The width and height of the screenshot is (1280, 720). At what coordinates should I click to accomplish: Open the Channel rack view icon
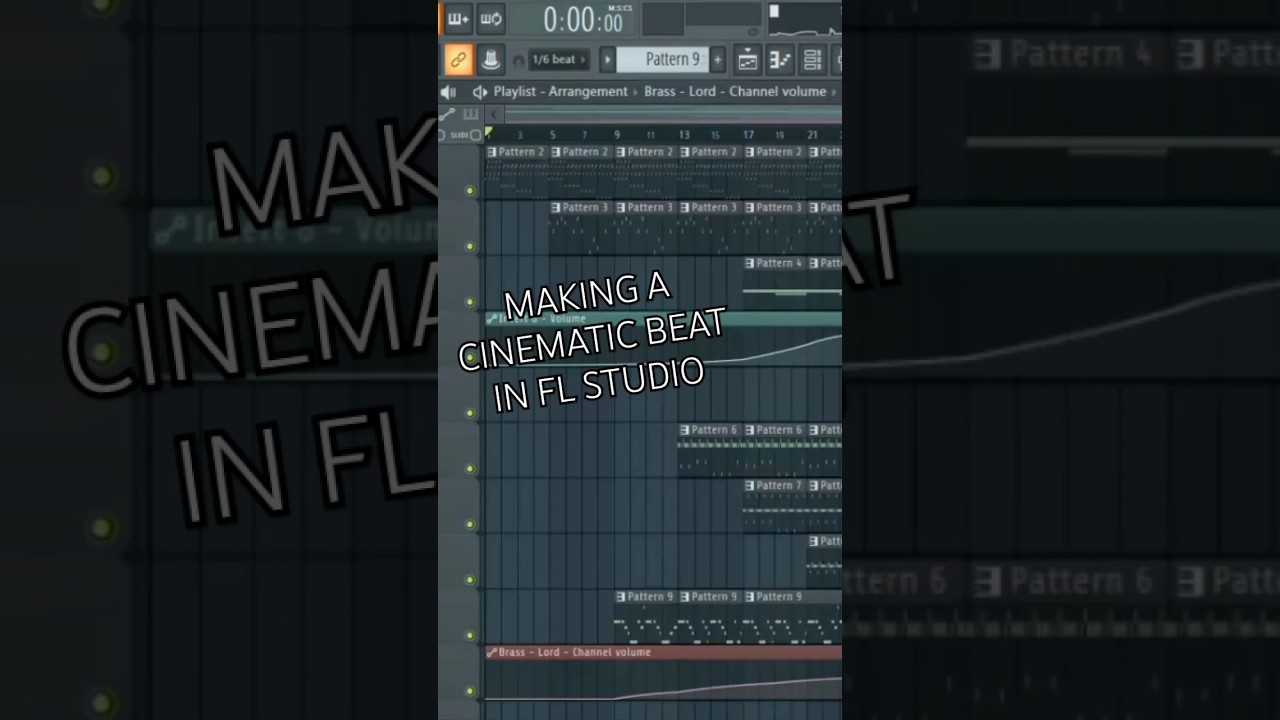pos(812,60)
